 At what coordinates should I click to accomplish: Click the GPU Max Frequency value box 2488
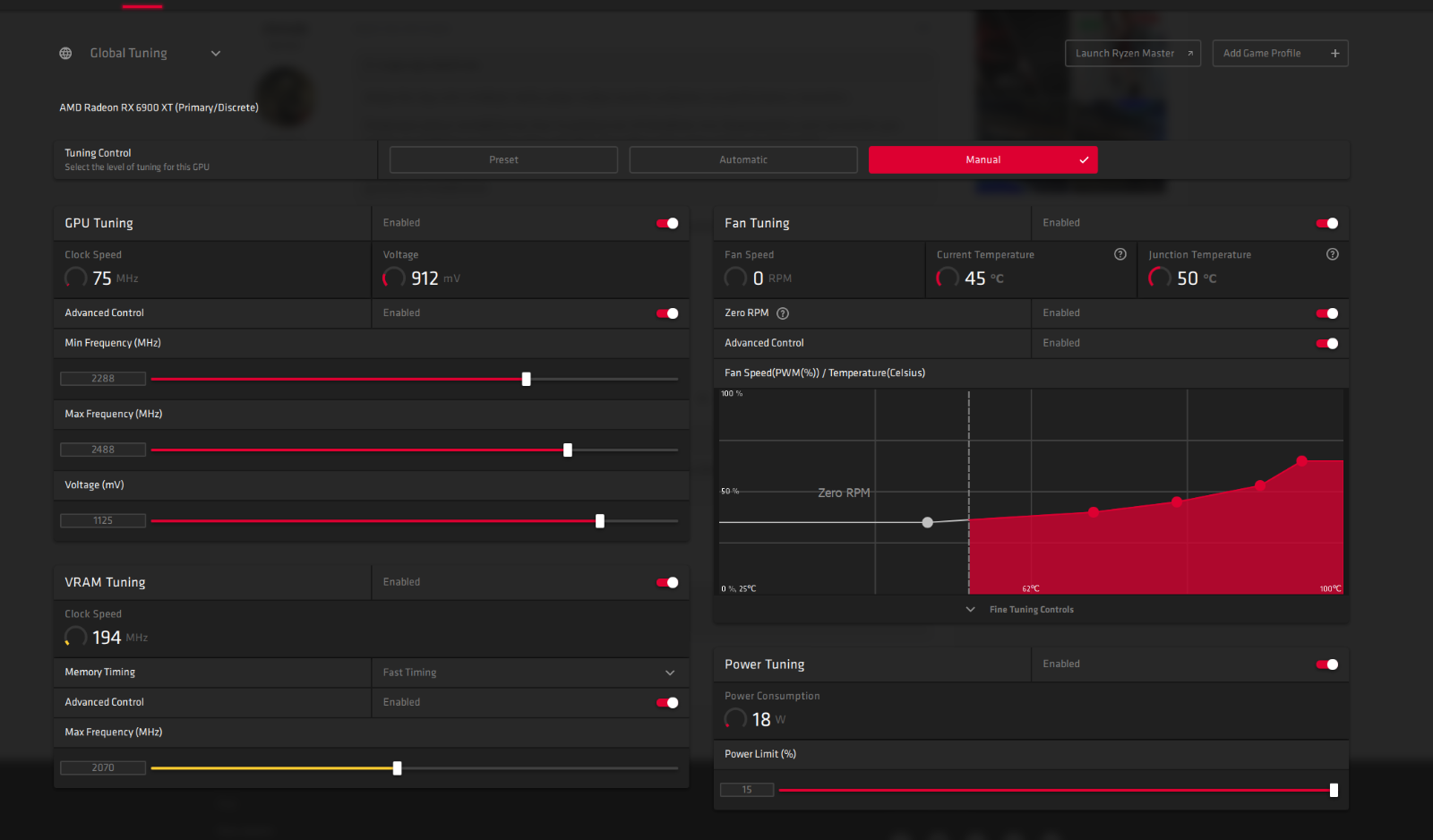[103, 450]
